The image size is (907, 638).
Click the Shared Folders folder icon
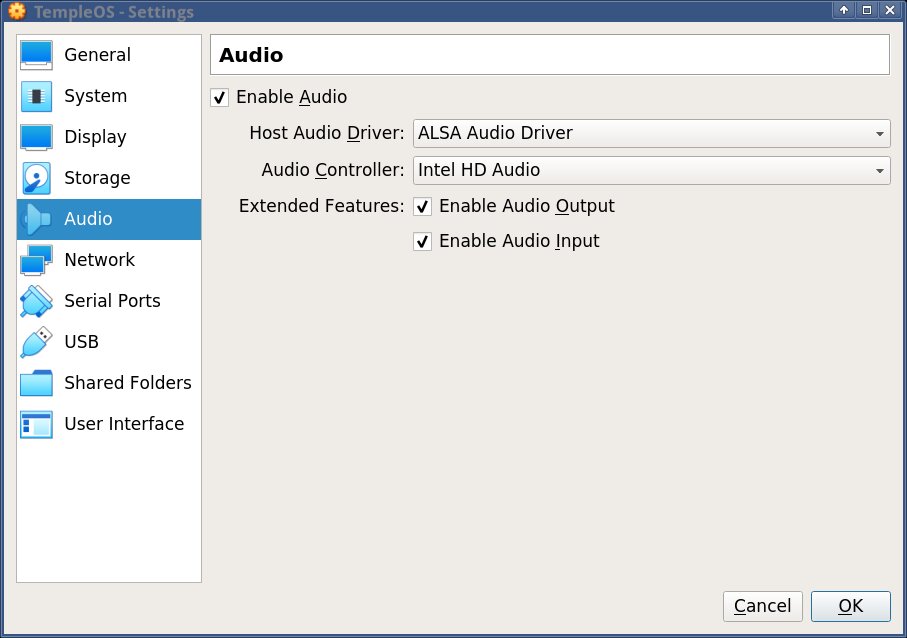(x=36, y=383)
